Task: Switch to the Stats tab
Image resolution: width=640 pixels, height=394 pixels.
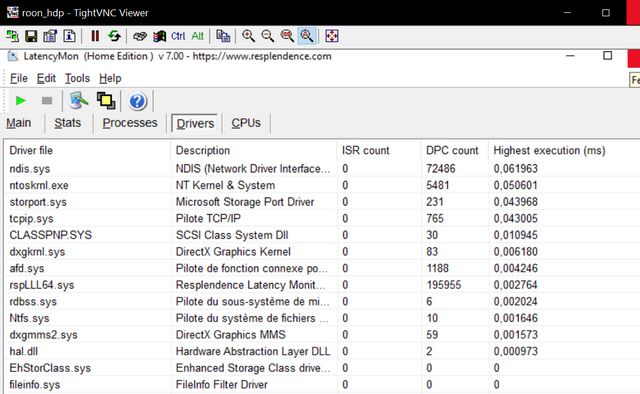Action: 68,123
